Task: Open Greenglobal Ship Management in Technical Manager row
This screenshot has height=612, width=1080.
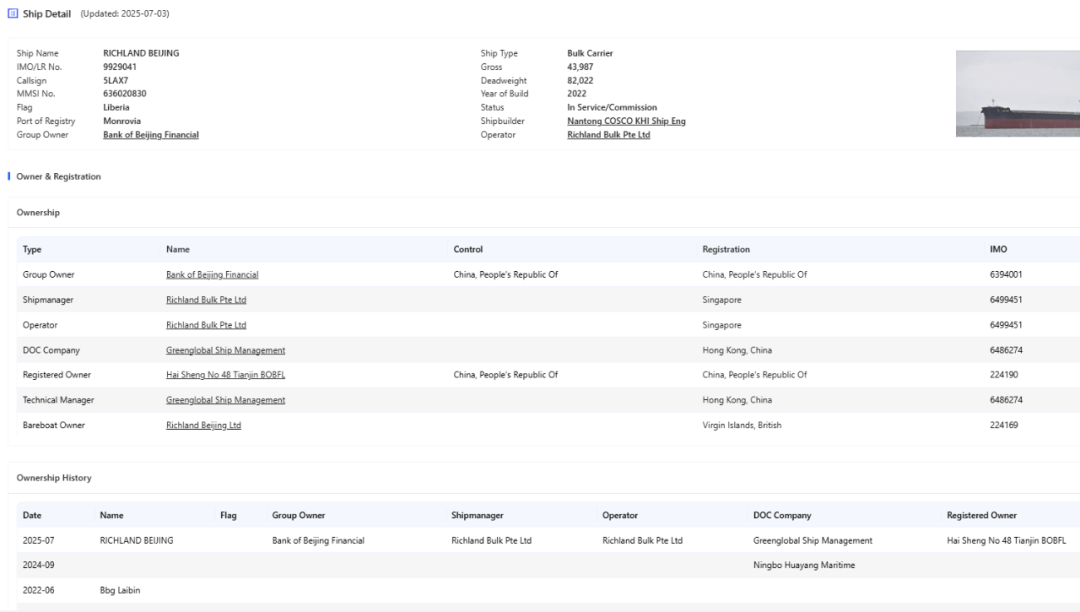Action: (225, 400)
